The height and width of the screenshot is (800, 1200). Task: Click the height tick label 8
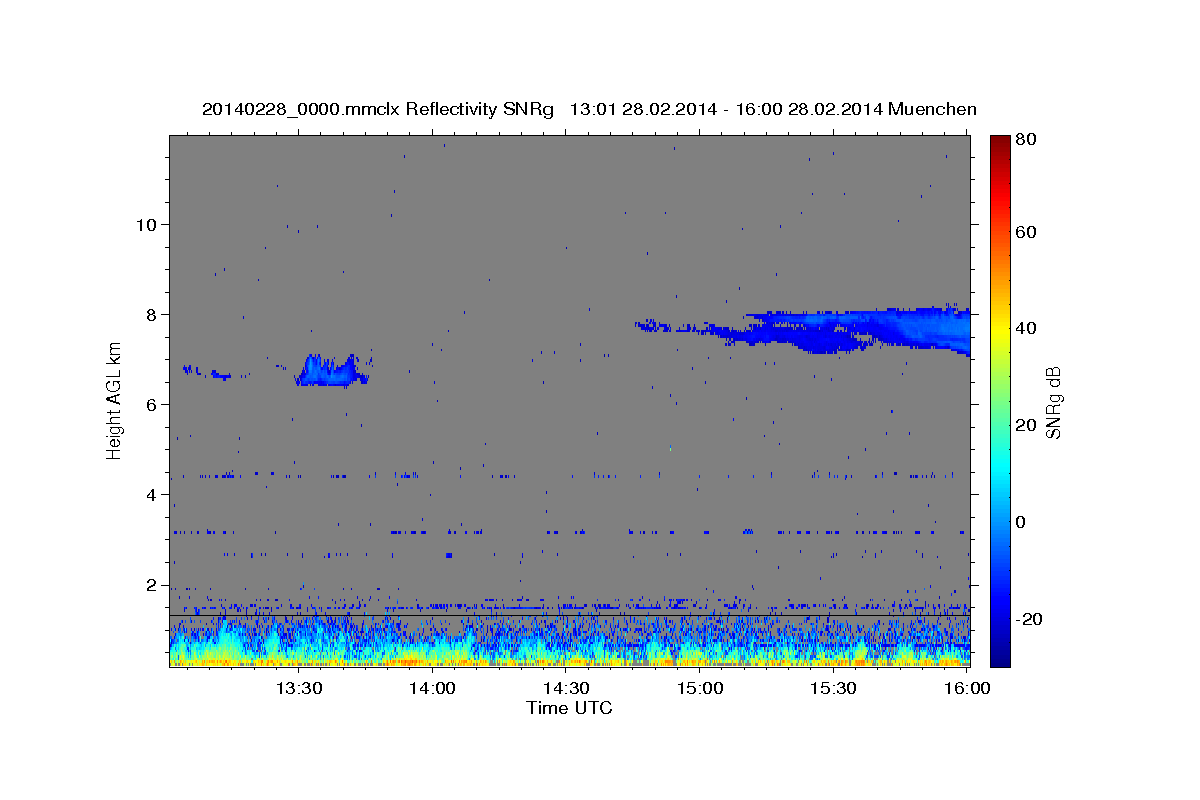click(150, 314)
